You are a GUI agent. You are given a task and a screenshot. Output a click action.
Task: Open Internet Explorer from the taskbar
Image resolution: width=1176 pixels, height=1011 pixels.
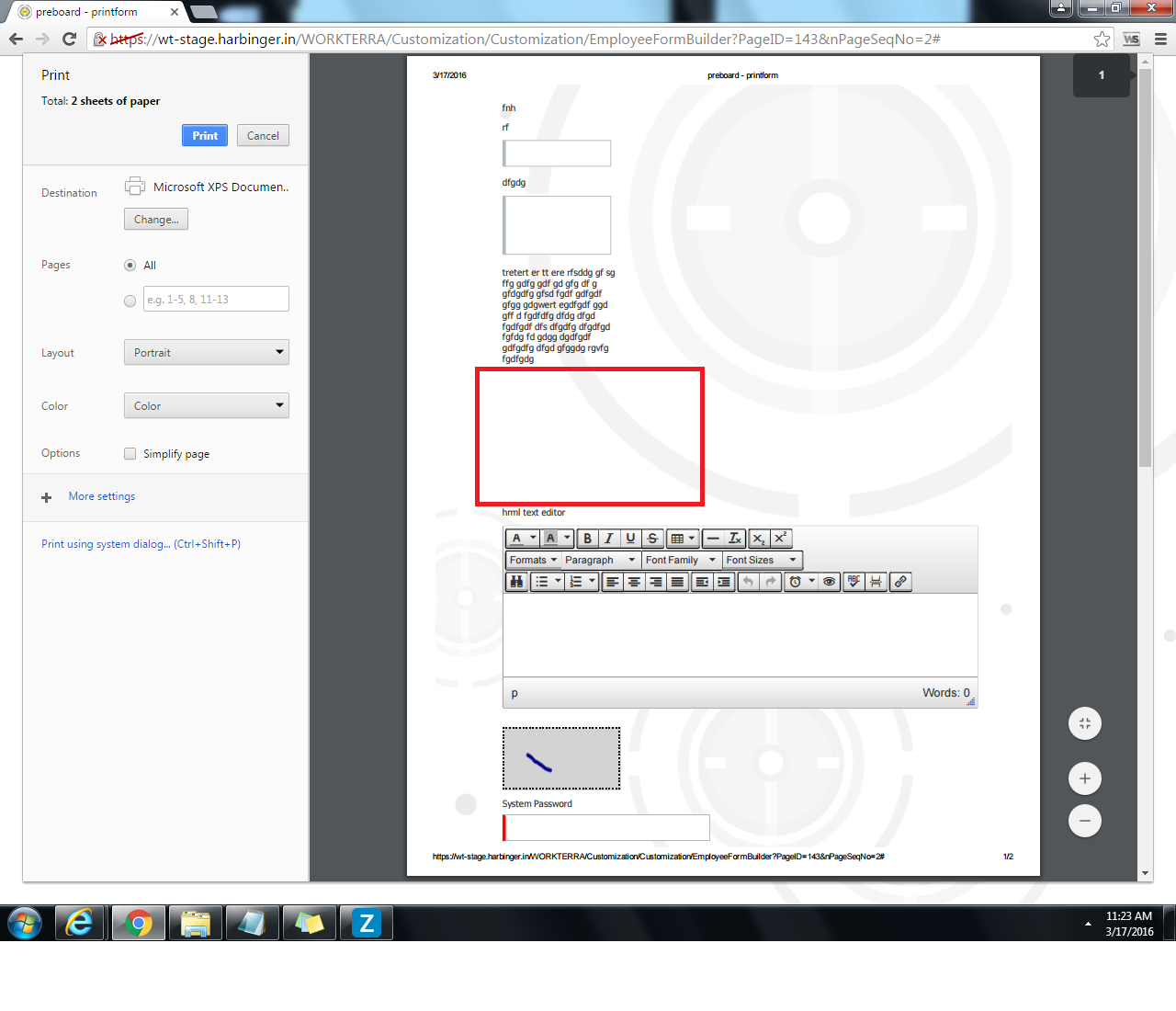click(x=81, y=923)
